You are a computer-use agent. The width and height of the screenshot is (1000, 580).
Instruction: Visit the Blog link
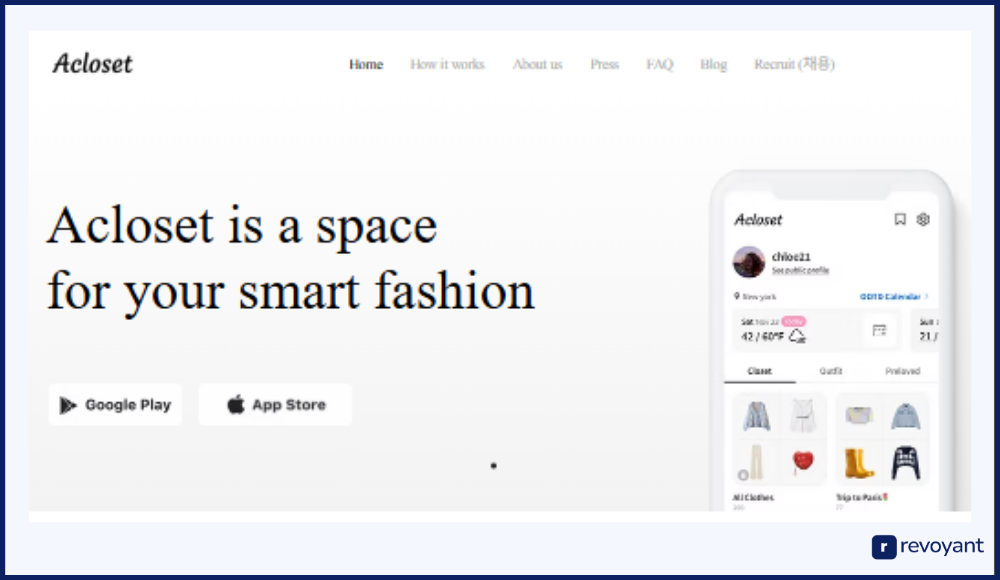point(713,64)
